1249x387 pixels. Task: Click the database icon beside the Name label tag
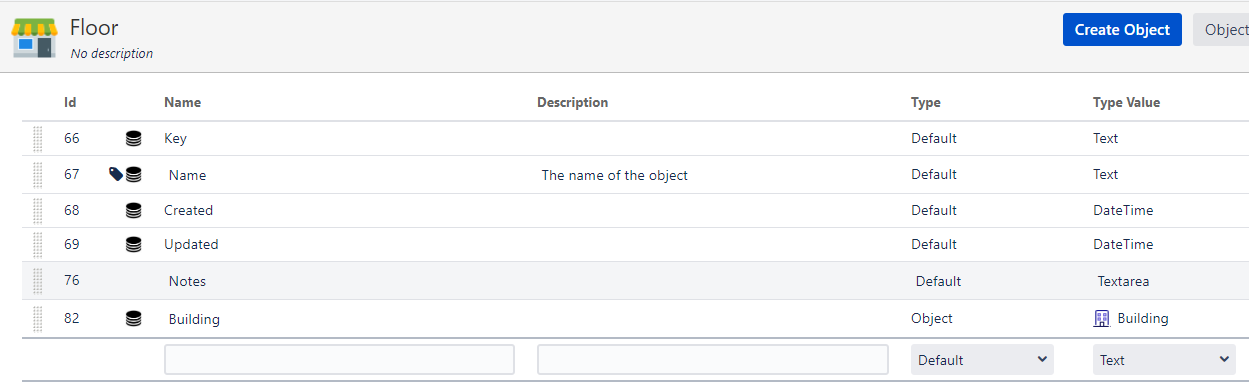point(133,174)
